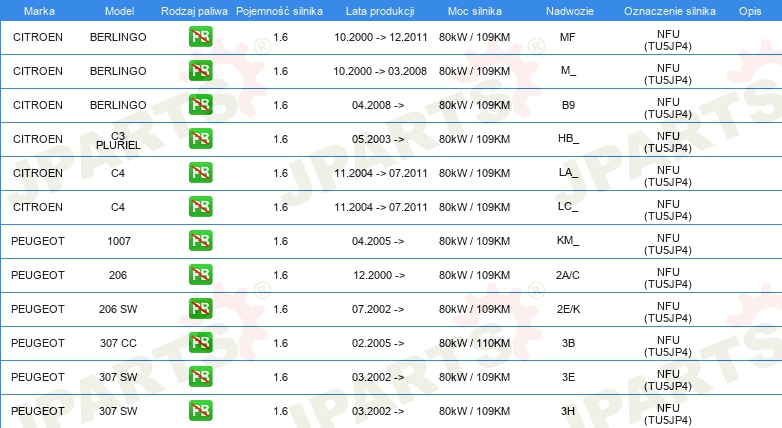Click the petrol fuel icon in C4 LC_ row
The height and width of the screenshot is (428, 782).
click(200, 207)
